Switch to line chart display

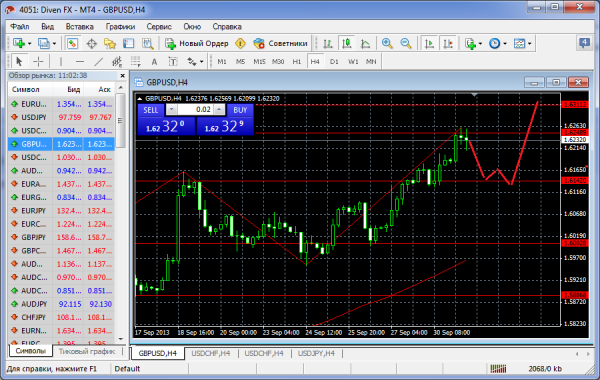point(365,44)
